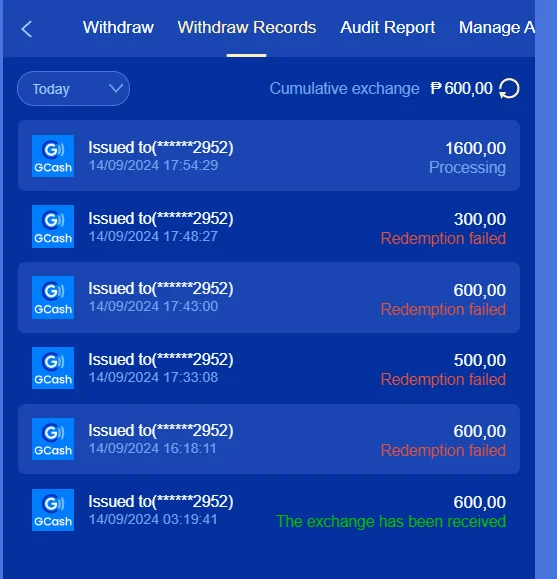This screenshot has height=579, width=557.
Task: Click Redemption failed under 500,00
Action: (x=443, y=380)
